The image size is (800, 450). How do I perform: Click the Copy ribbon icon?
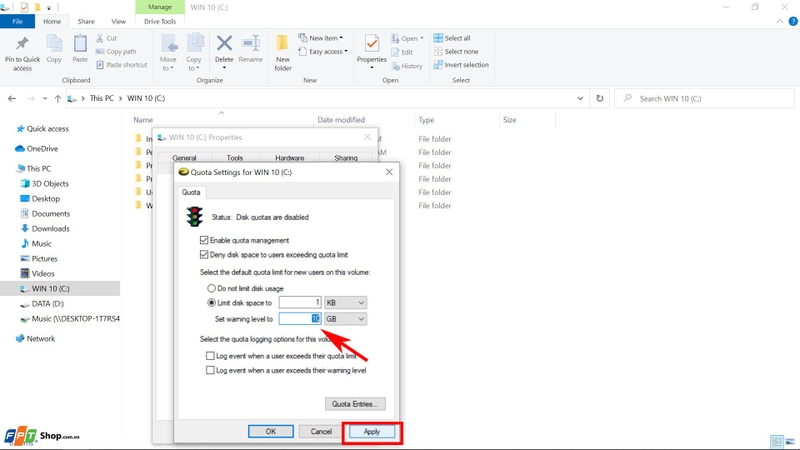pos(54,44)
